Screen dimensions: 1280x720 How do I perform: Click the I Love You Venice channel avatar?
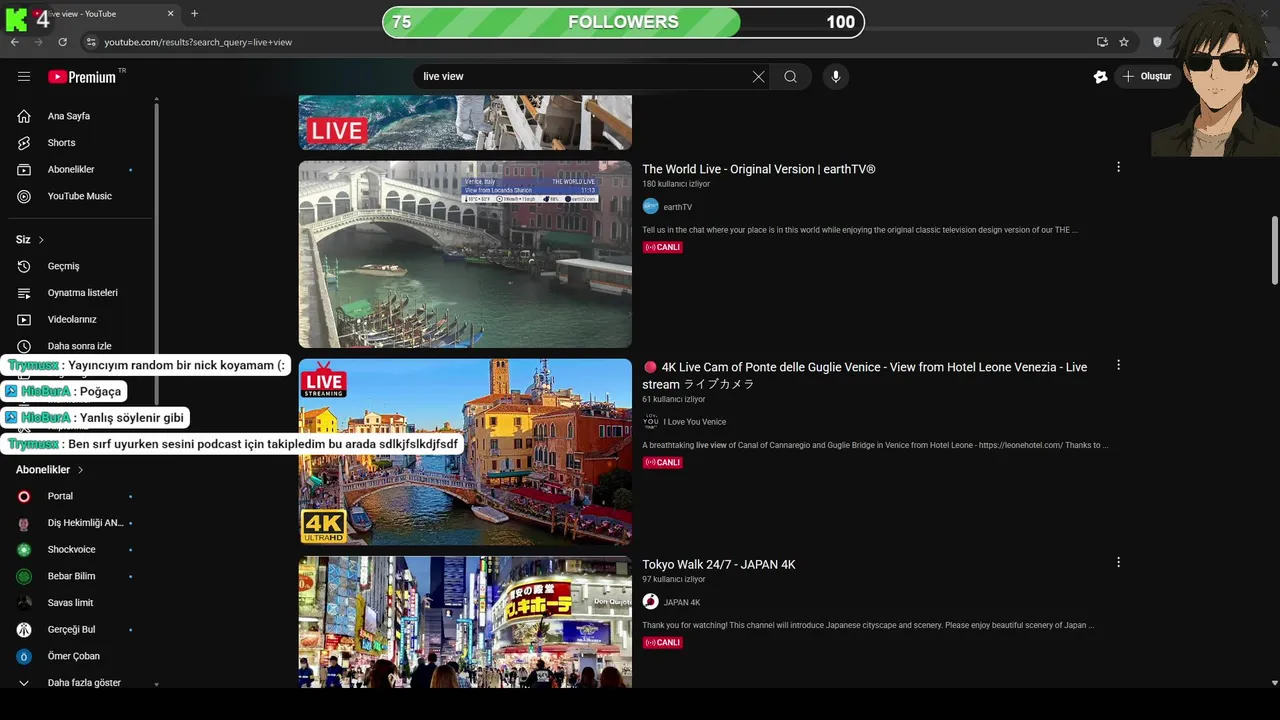pyautogui.click(x=650, y=421)
